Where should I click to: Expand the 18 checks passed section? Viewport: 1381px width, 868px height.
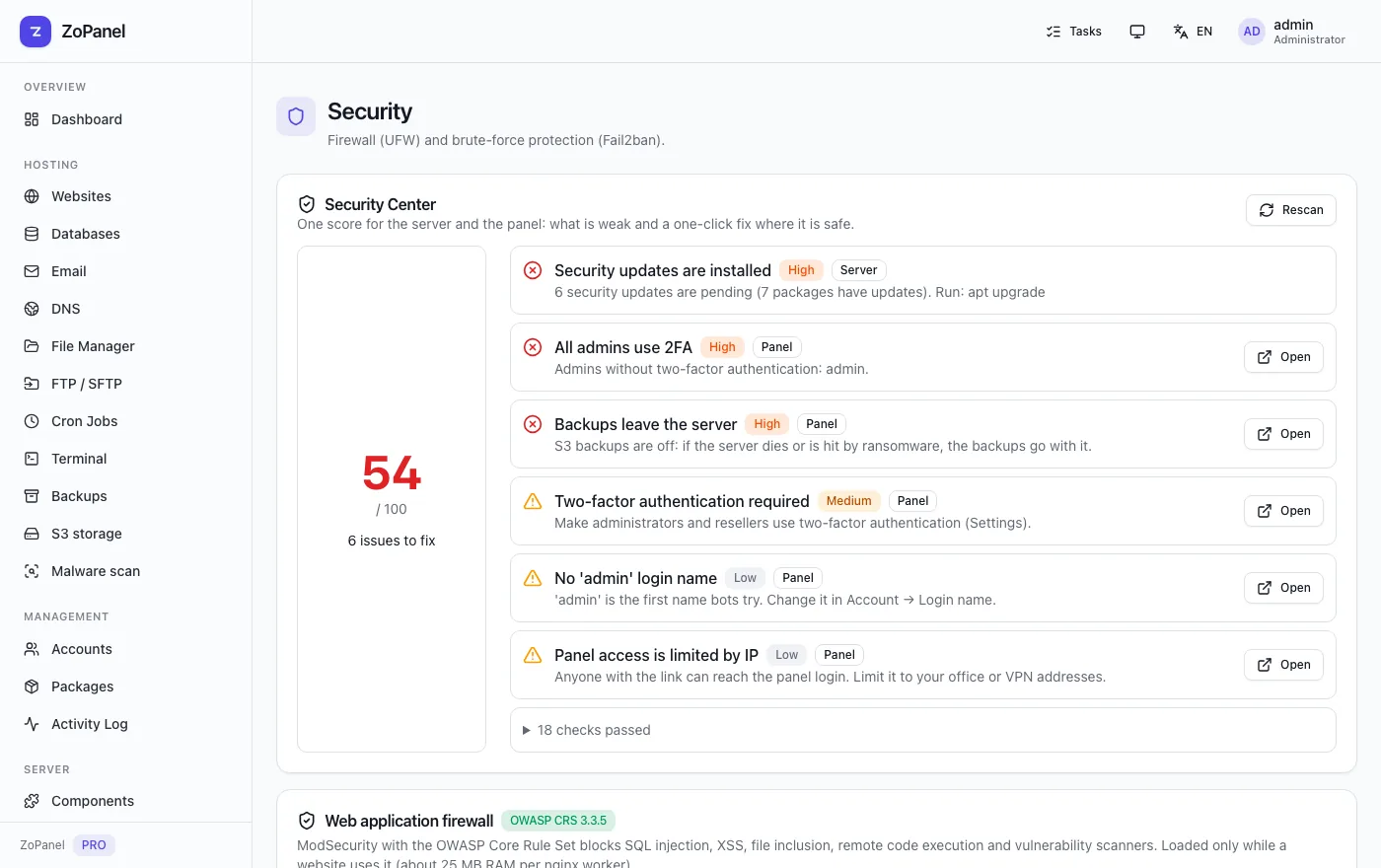pyautogui.click(x=923, y=730)
